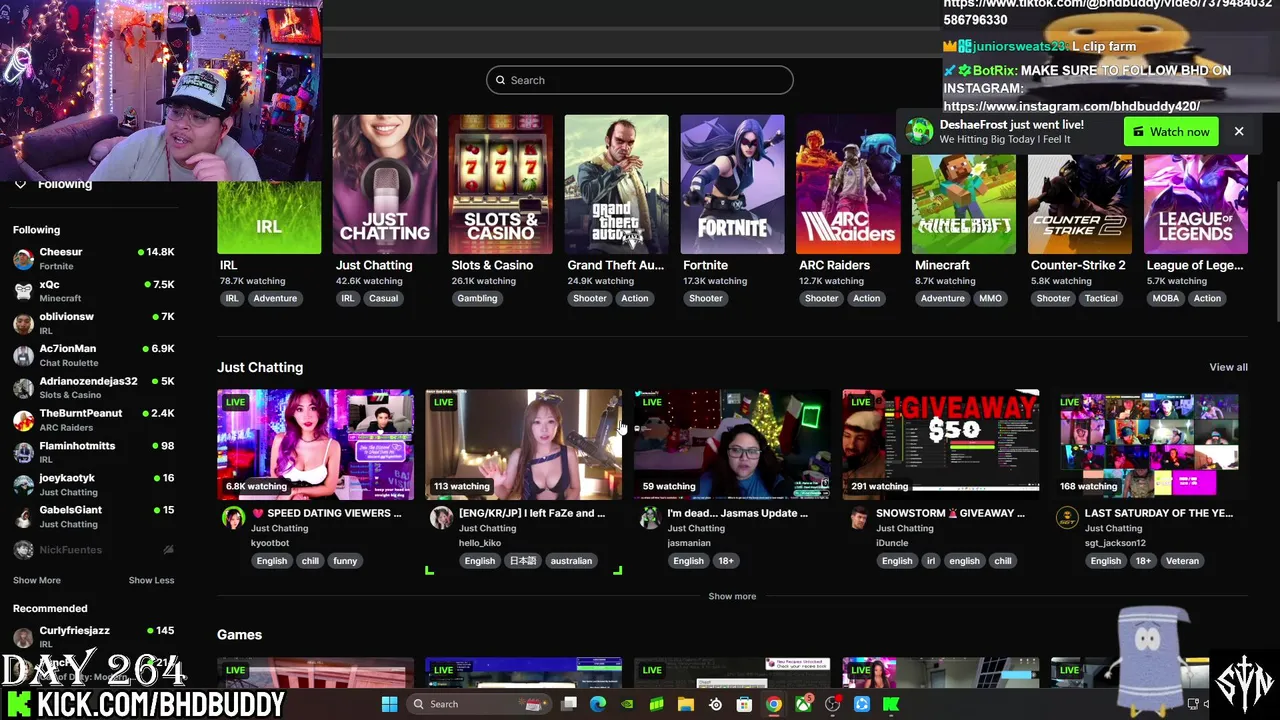Screen dimensions: 1280x720
Task: Open Windows Start menu
Action: (389, 704)
